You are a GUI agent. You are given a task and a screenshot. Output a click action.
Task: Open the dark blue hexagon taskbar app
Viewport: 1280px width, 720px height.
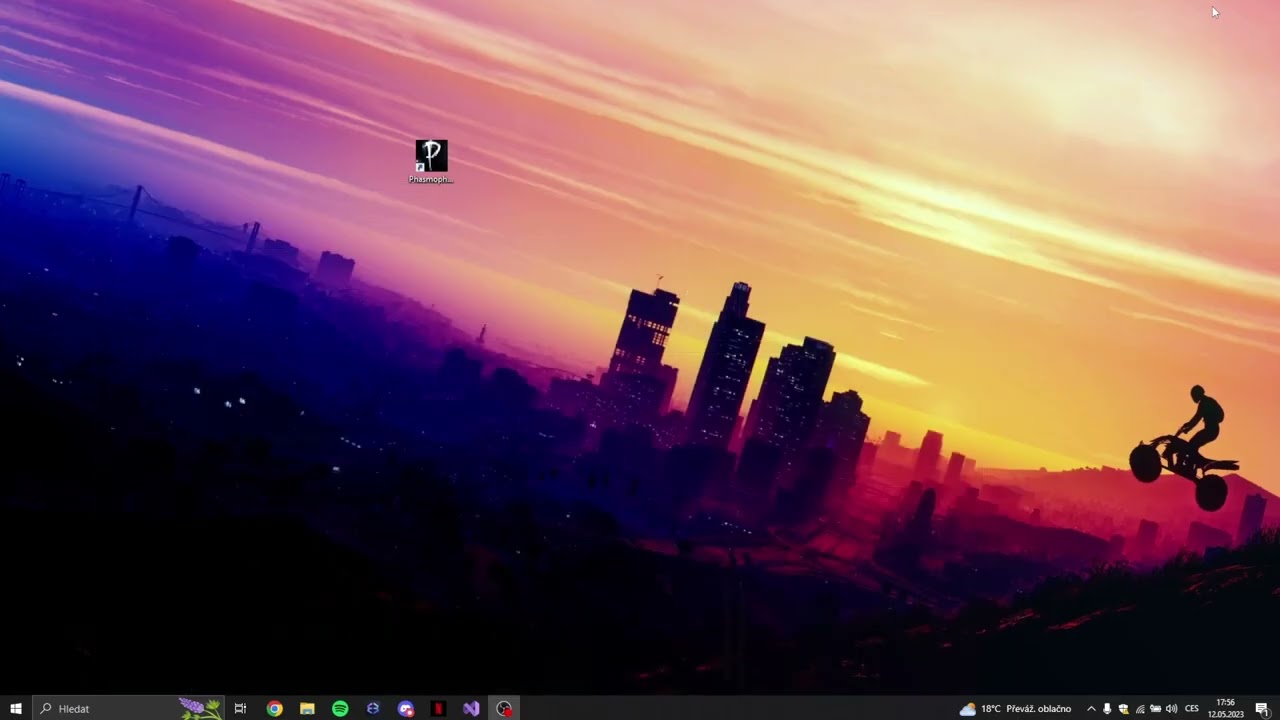point(373,708)
